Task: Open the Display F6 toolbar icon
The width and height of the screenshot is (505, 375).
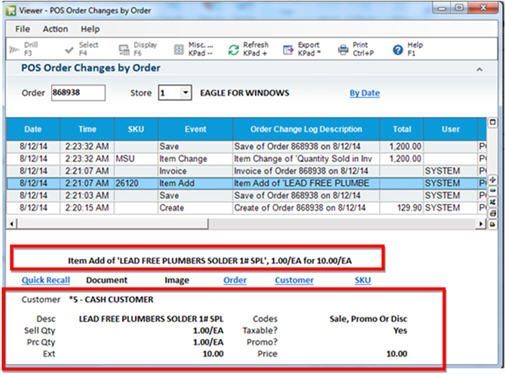Action: pyautogui.click(x=124, y=50)
